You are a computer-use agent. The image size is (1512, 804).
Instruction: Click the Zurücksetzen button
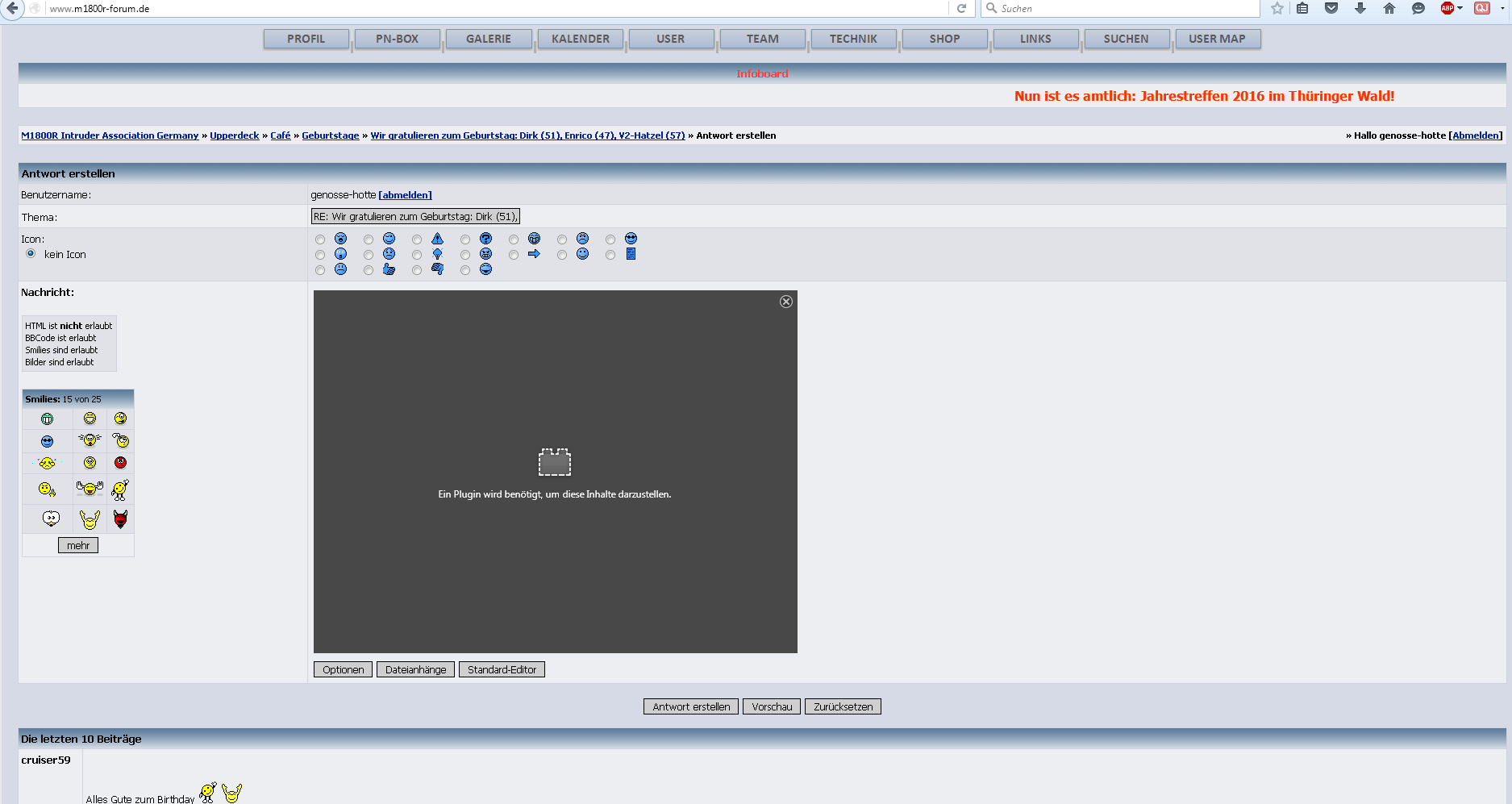(x=843, y=706)
